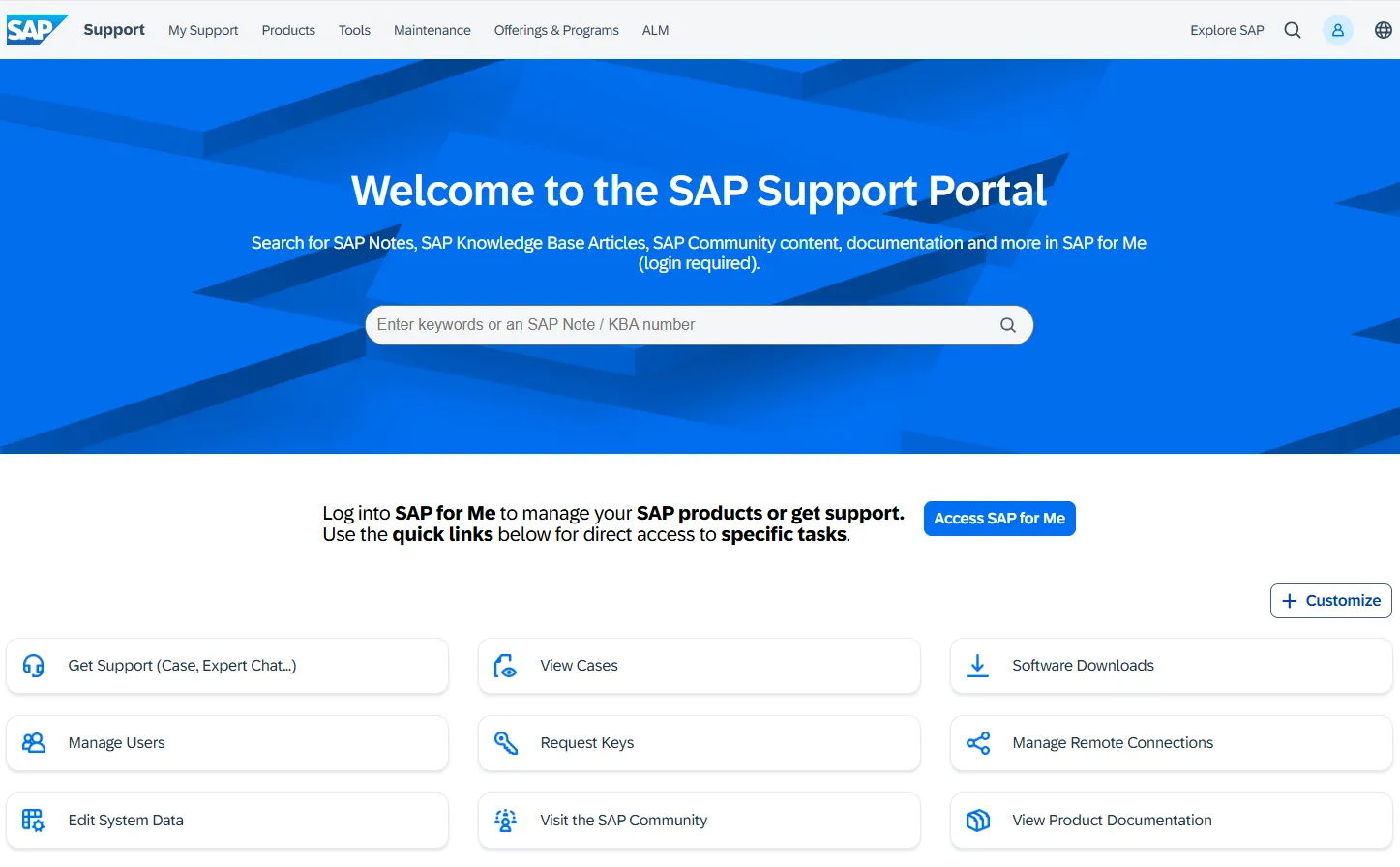Open the Maintenance menu item
The height and width of the screenshot is (867, 1400).
pyautogui.click(x=432, y=30)
